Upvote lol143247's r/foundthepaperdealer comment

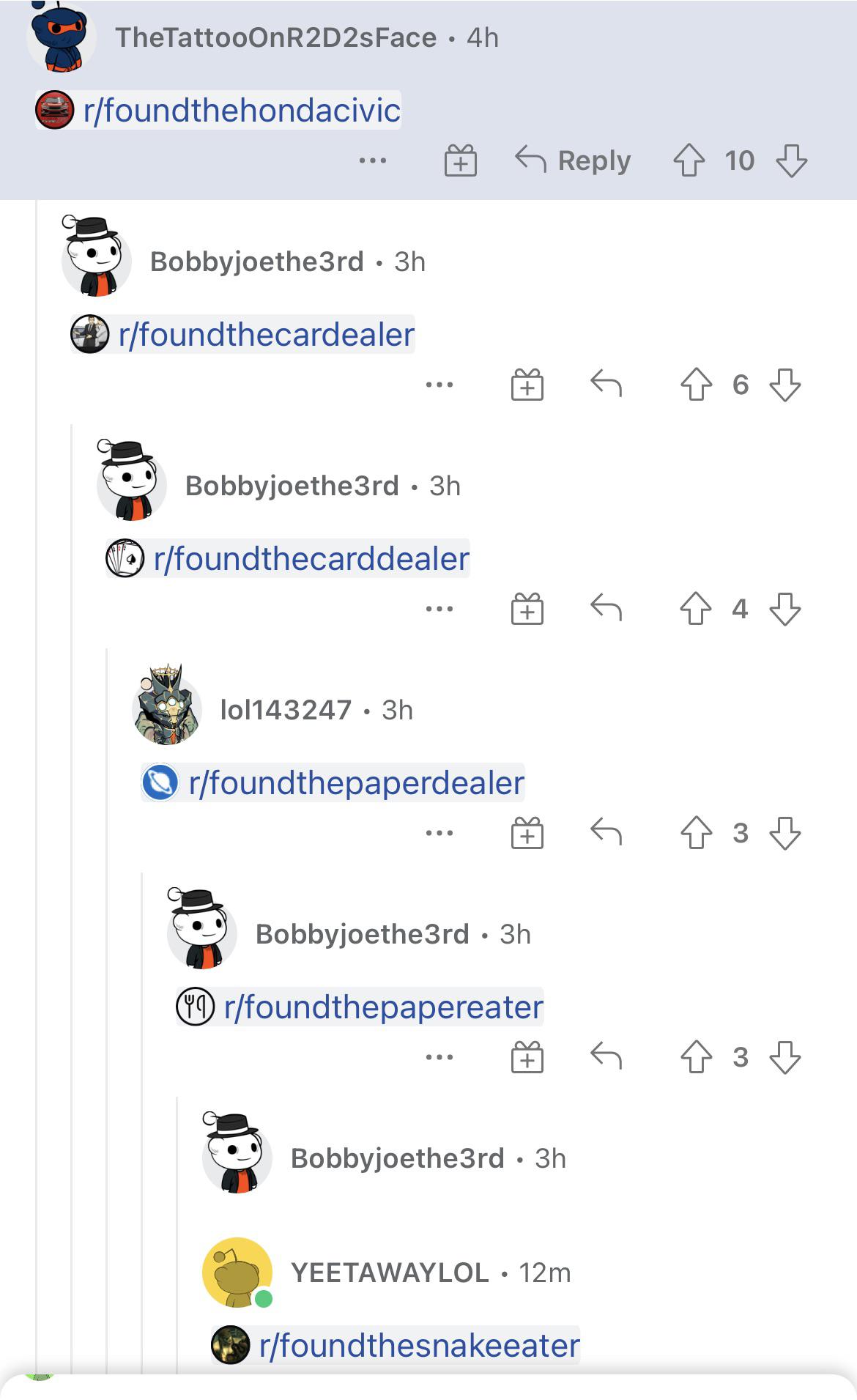696,832
